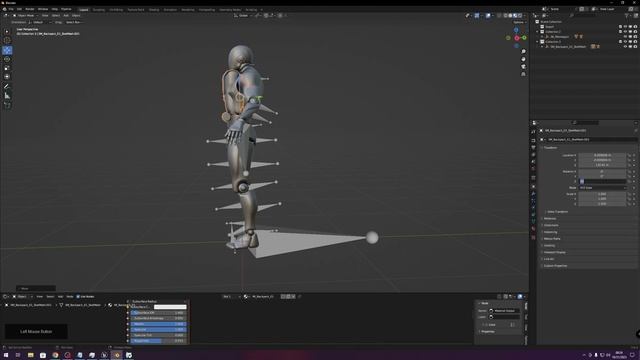Viewport: 640px width, 360px height.
Task: Open viewport Options dropdown
Action: point(520,22)
